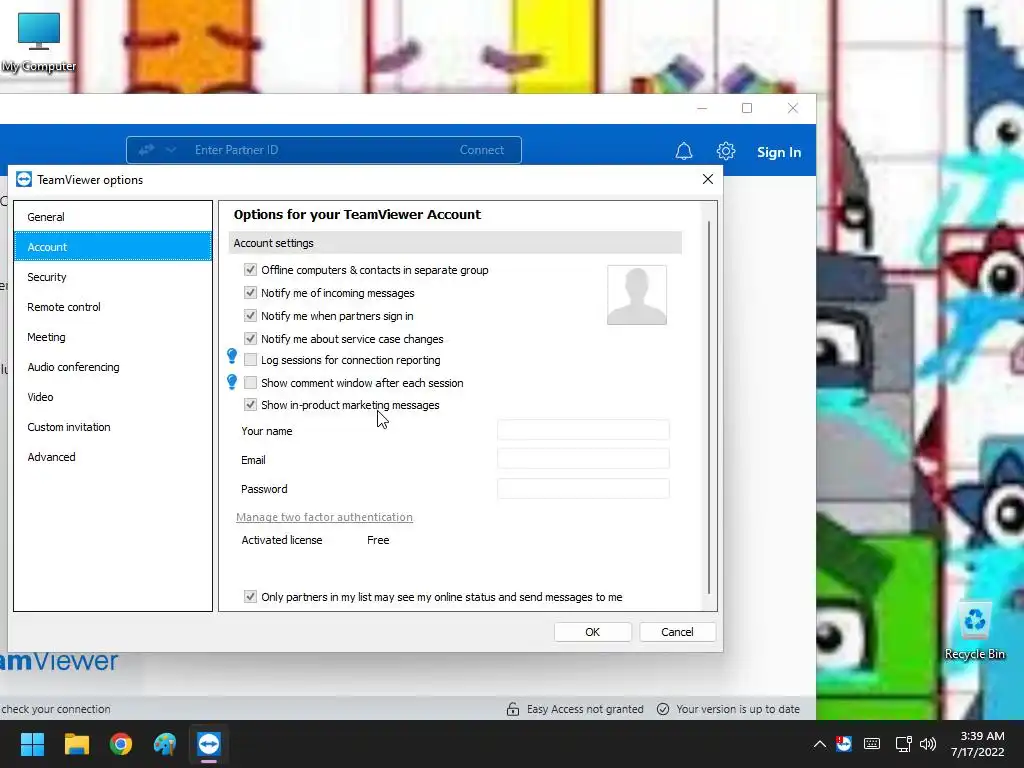Viewport: 1024px width, 768px height.
Task: Open the Advanced options category
Action: pyautogui.click(x=113, y=457)
